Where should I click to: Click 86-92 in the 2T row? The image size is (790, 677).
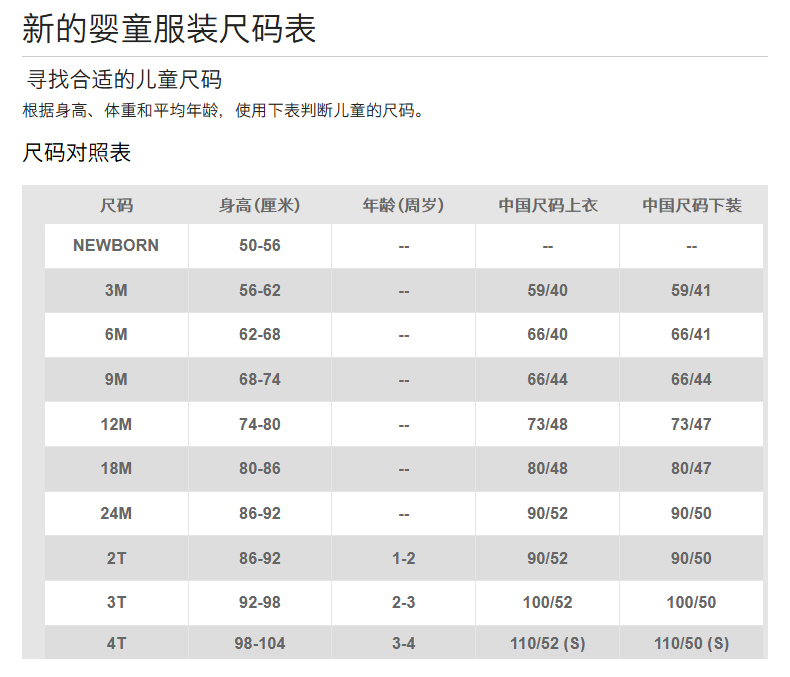259,558
